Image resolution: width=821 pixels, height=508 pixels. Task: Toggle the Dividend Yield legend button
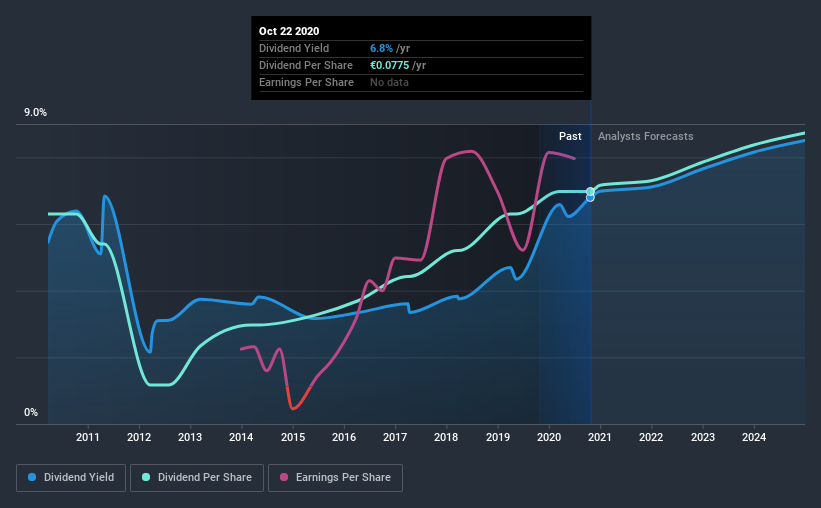point(71,478)
